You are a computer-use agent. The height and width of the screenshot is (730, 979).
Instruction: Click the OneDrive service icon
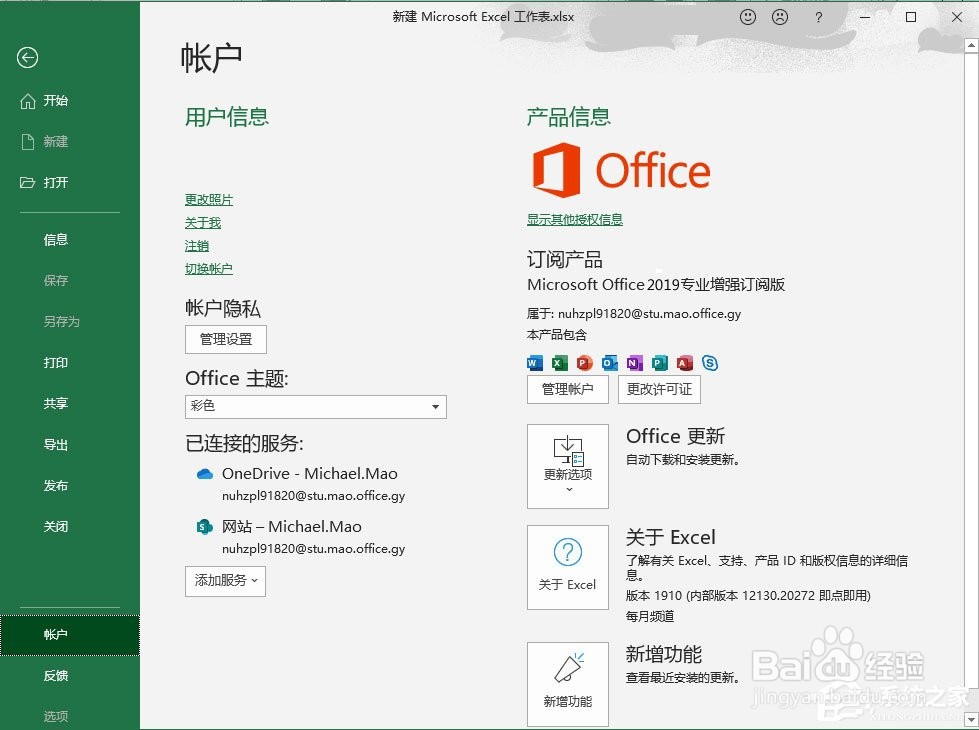(205, 473)
